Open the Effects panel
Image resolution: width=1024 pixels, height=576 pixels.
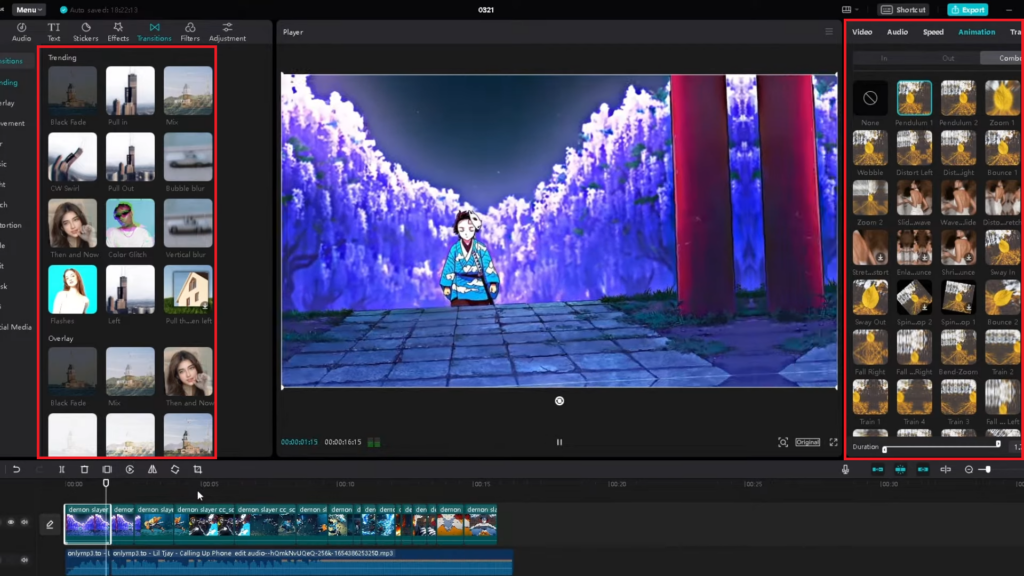pyautogui.click(x=119, y=31)
